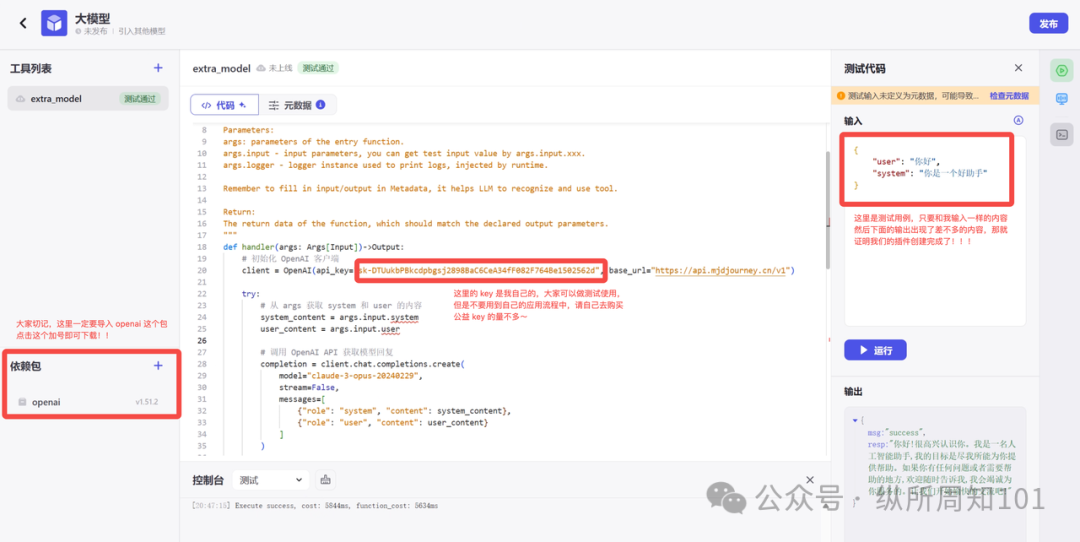Clear console with the broom icon
Image resolution: width=1080 pixels, height=542 pixels.
326,480
